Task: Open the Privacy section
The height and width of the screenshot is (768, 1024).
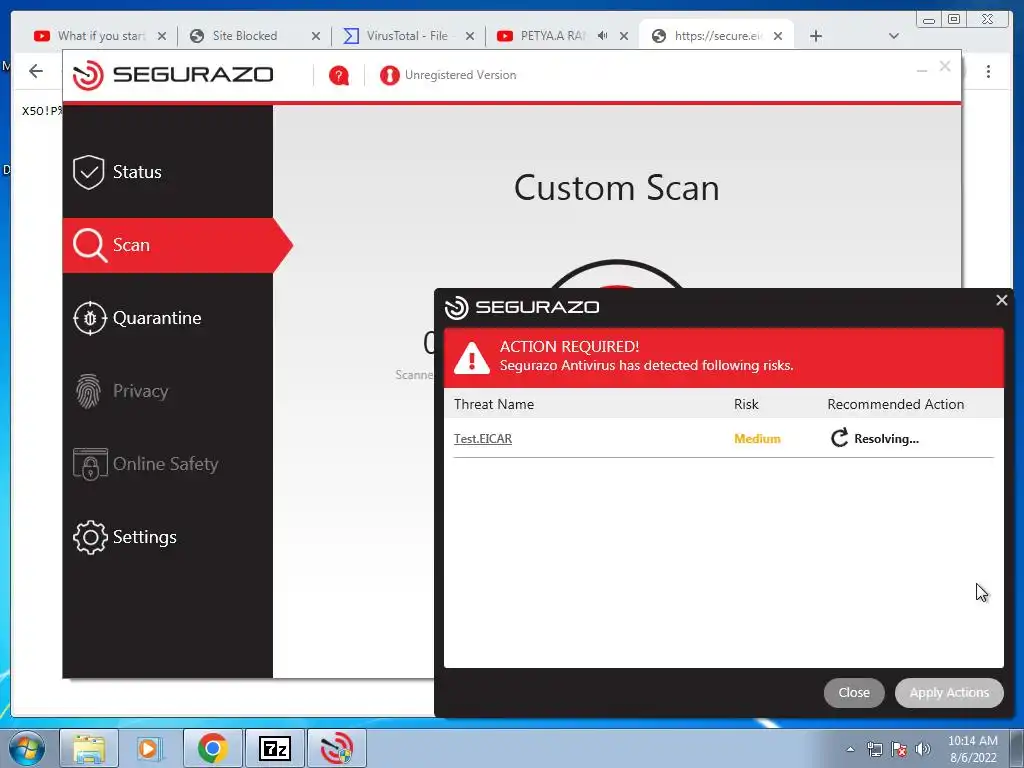Action: pyautogui.click(x=168, y=391)
